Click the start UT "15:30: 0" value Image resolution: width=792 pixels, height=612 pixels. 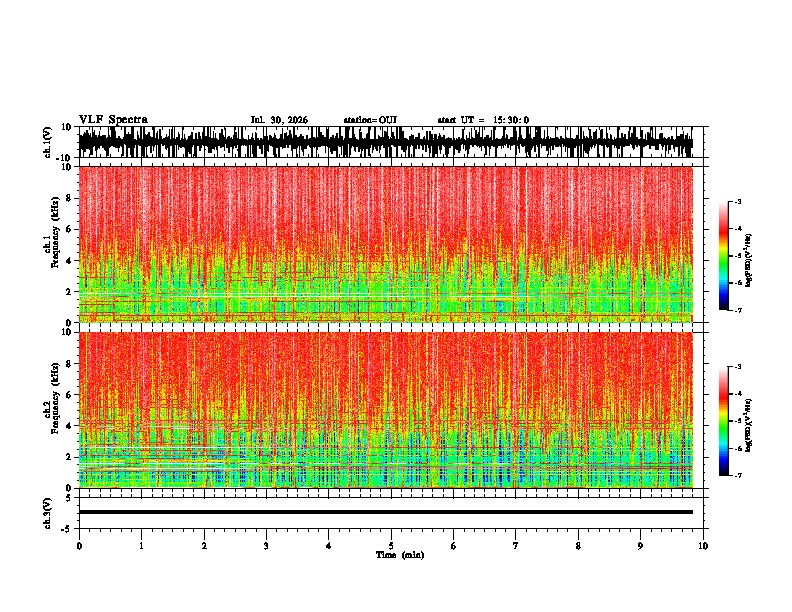[511, 120]
